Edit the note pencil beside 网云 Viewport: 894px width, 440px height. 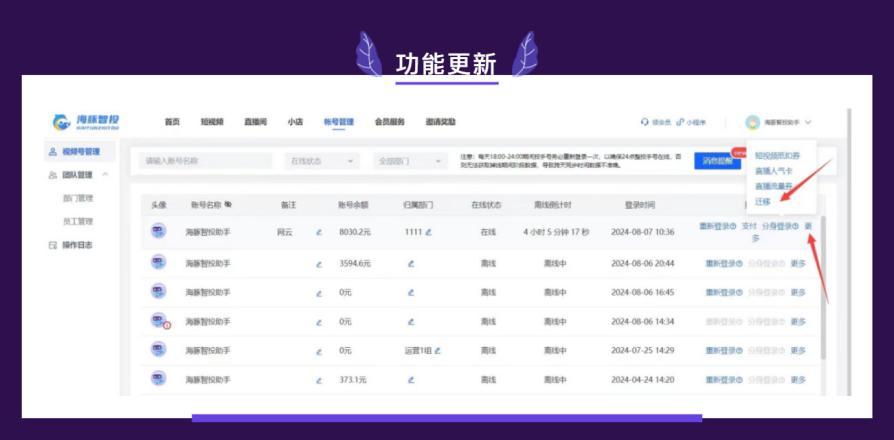tap(319, 233)
